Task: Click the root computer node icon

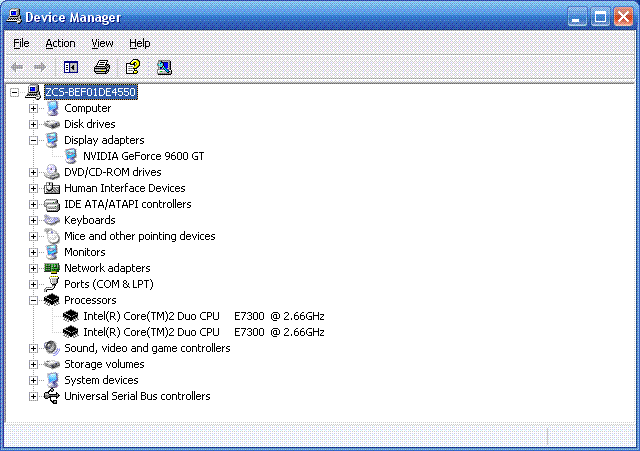Action: [x=33, y=92]
